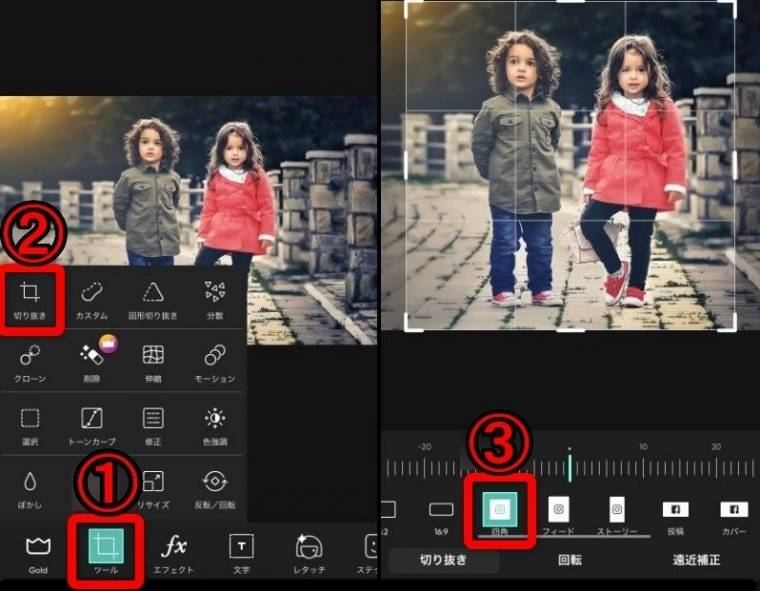The image size is (760, 591).
Task: Select the 分散 dispersion tool
Action: point(215,300)
